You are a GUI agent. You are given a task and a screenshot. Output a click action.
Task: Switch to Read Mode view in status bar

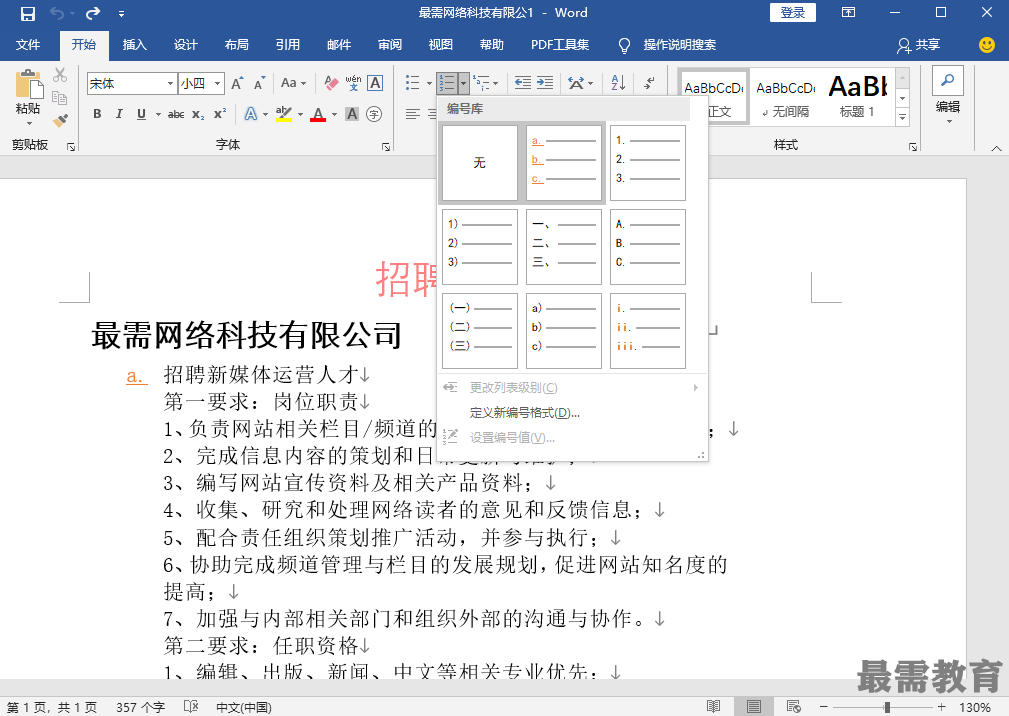tap(714, 706)
